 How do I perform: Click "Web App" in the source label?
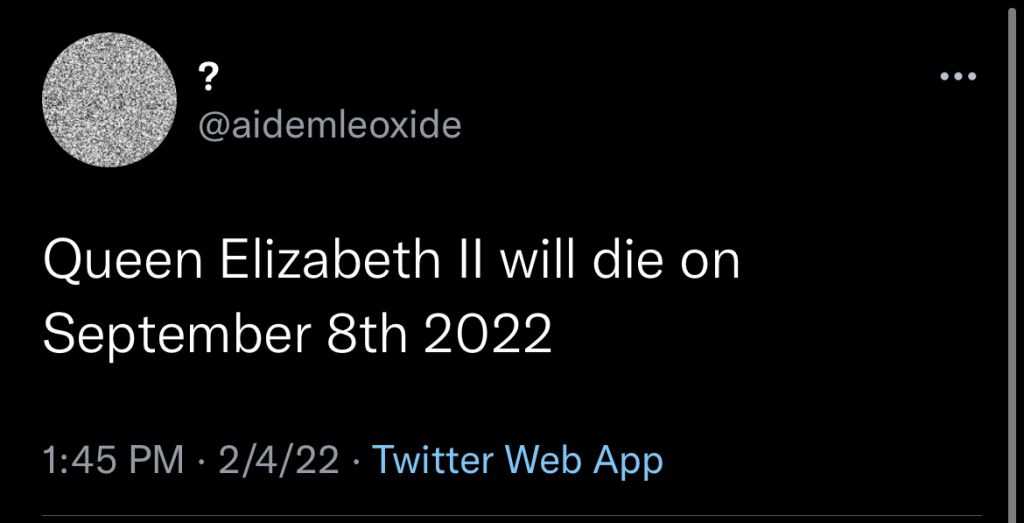click(x=585, y=461)
